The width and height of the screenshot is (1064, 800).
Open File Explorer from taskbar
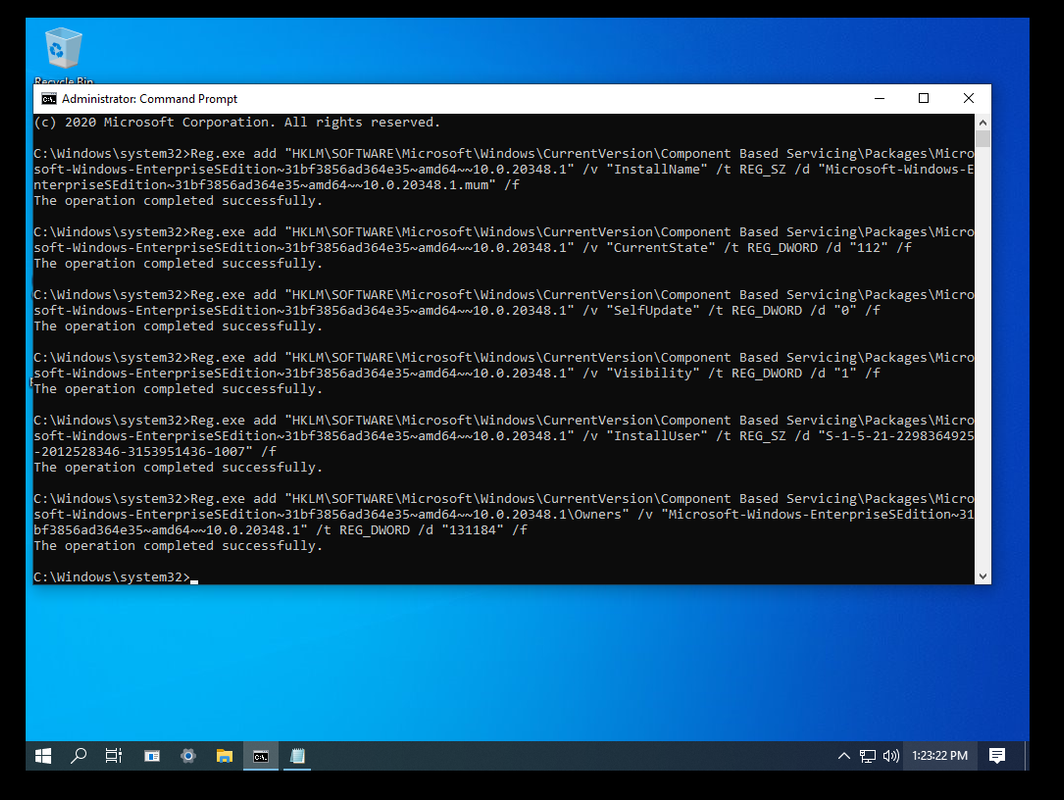(x=225, y=756)
